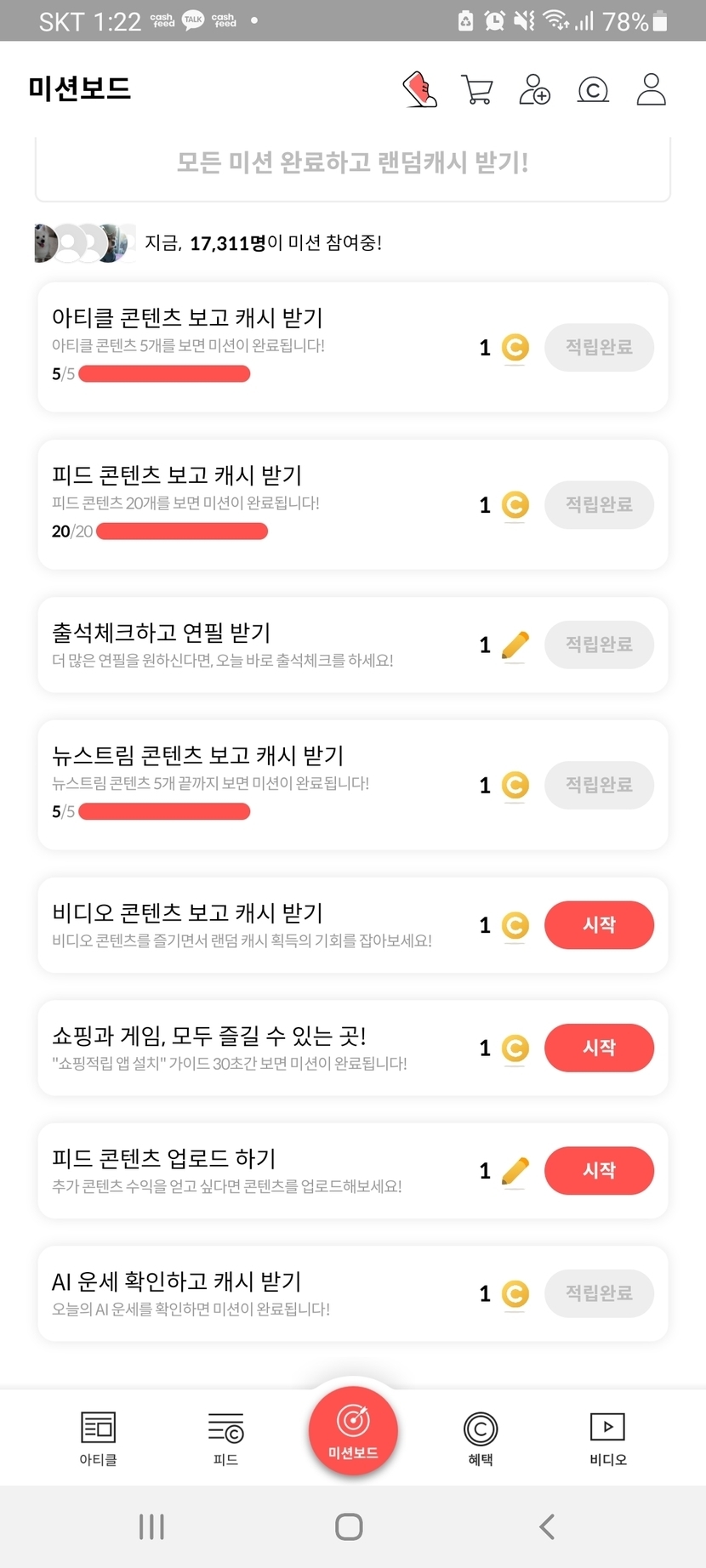
Task: Go to the 비디오 tab
Action: (607, 1438)
